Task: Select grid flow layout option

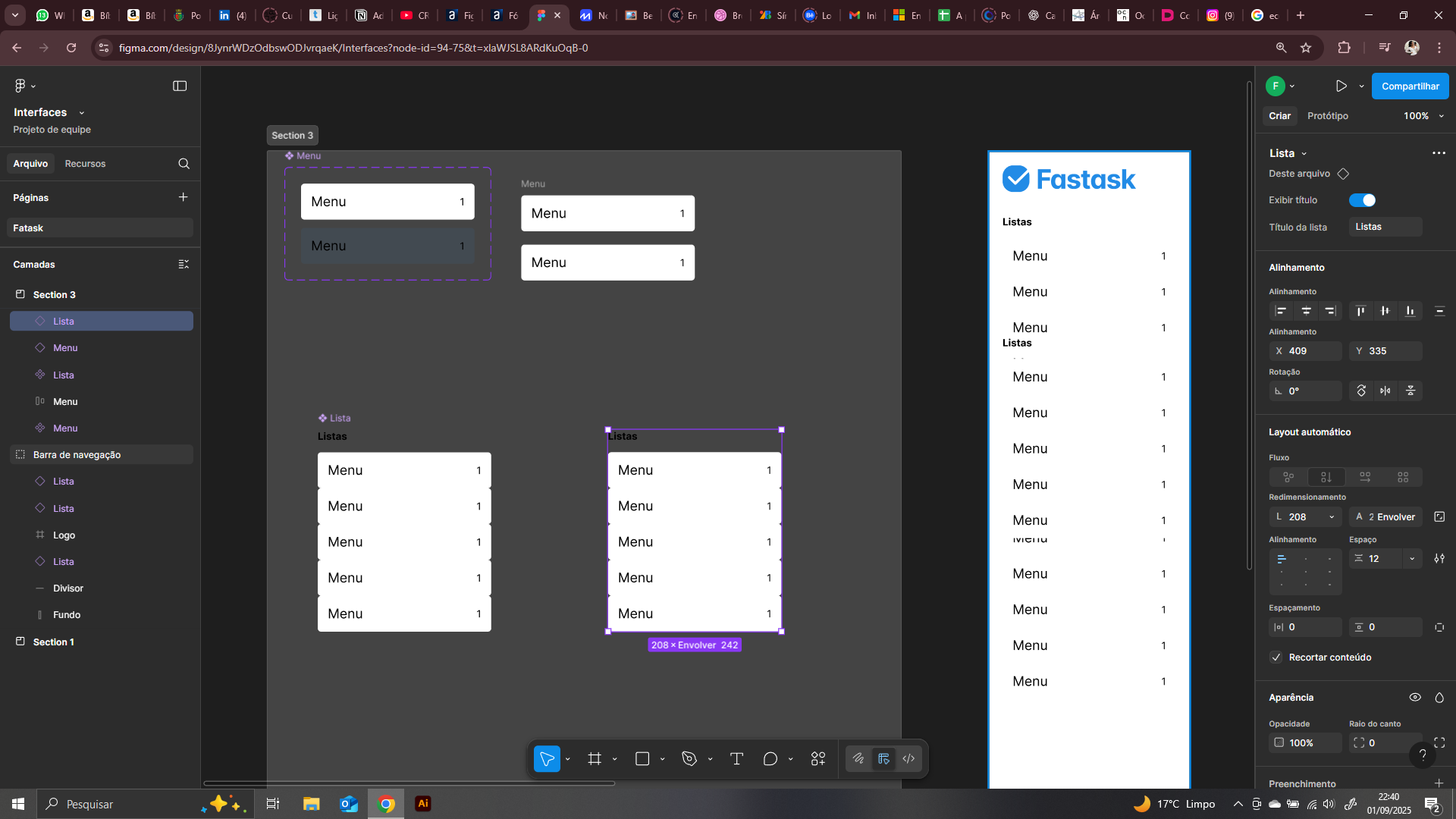Action: pos(1403,477)
